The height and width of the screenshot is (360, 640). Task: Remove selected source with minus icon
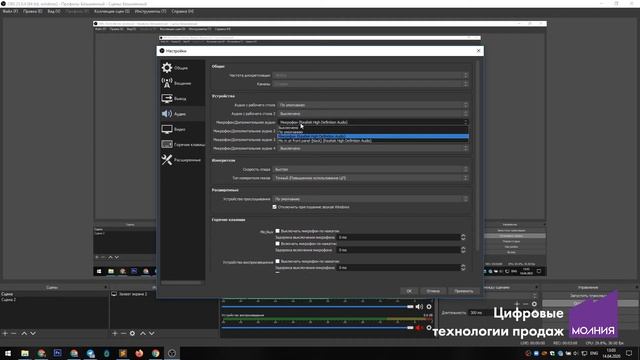[123, 333]
